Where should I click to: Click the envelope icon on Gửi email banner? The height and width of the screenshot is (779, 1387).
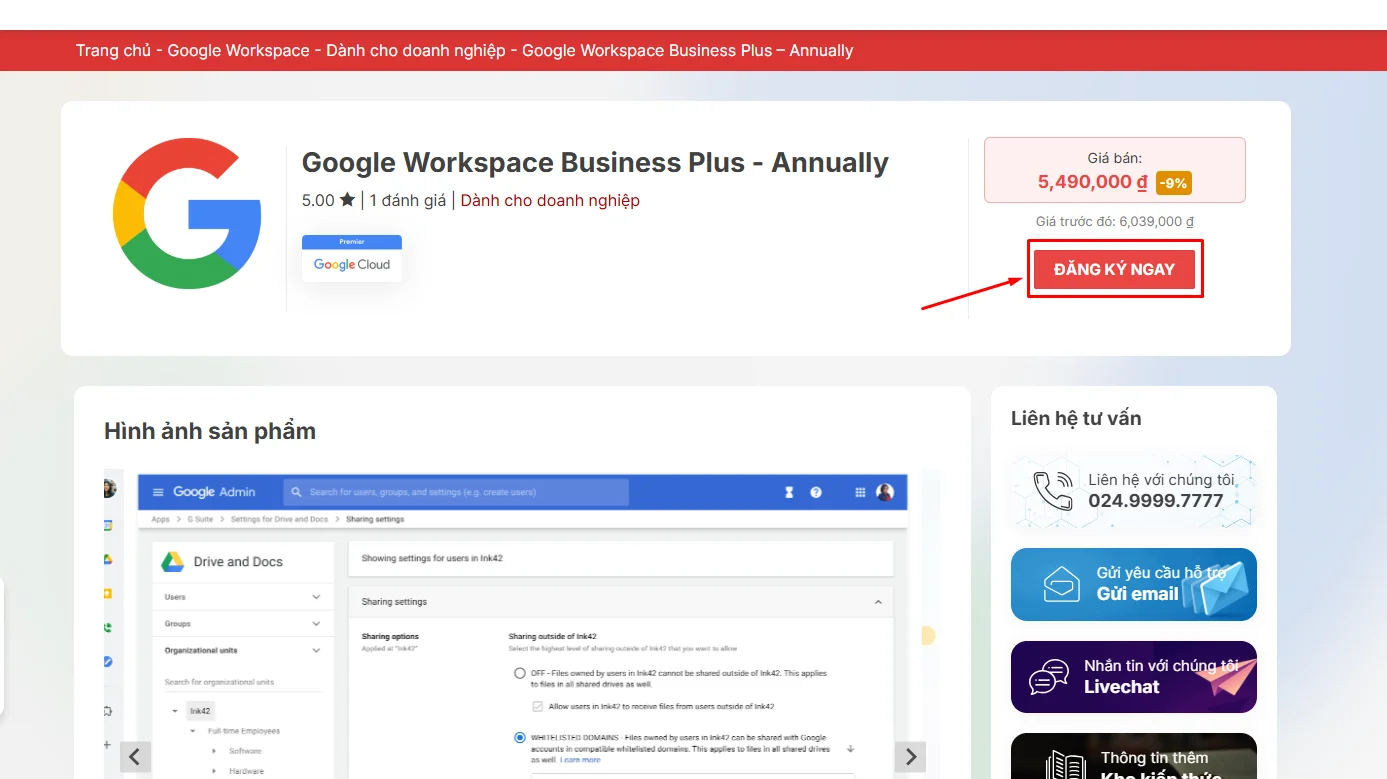pos(1061,584)
